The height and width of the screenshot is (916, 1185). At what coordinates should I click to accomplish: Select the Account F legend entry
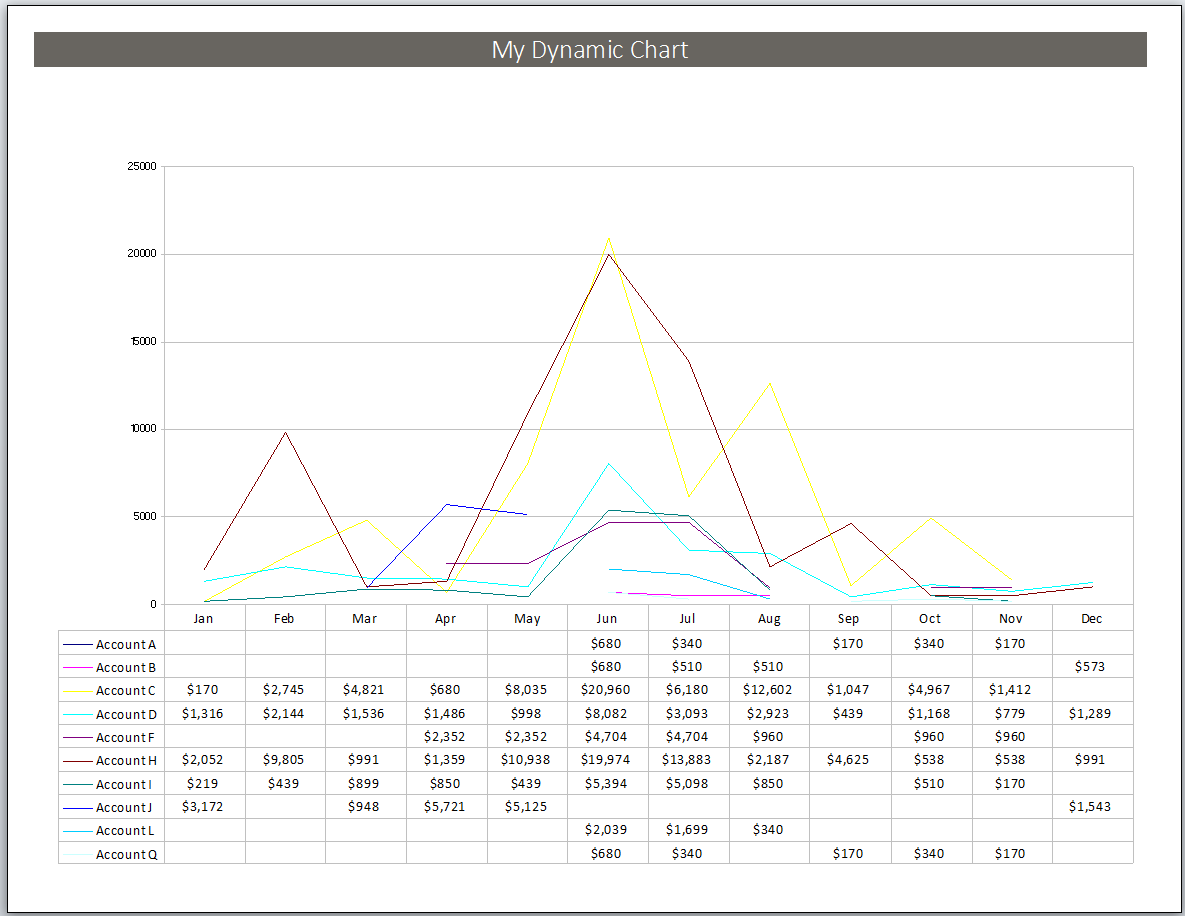[111, 737]
